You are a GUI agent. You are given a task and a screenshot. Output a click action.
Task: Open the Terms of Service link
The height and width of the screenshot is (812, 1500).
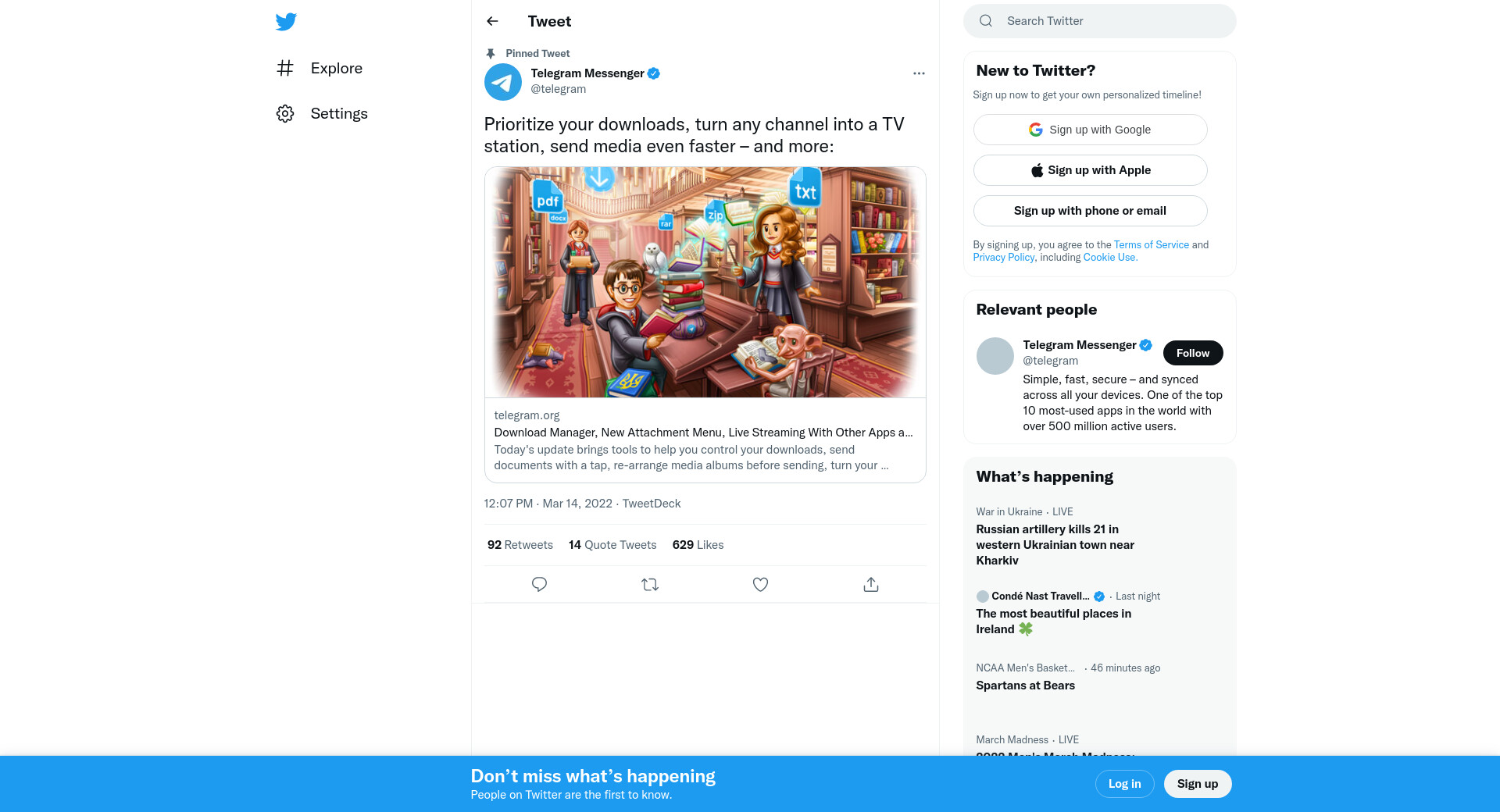tap(1151, 244)
